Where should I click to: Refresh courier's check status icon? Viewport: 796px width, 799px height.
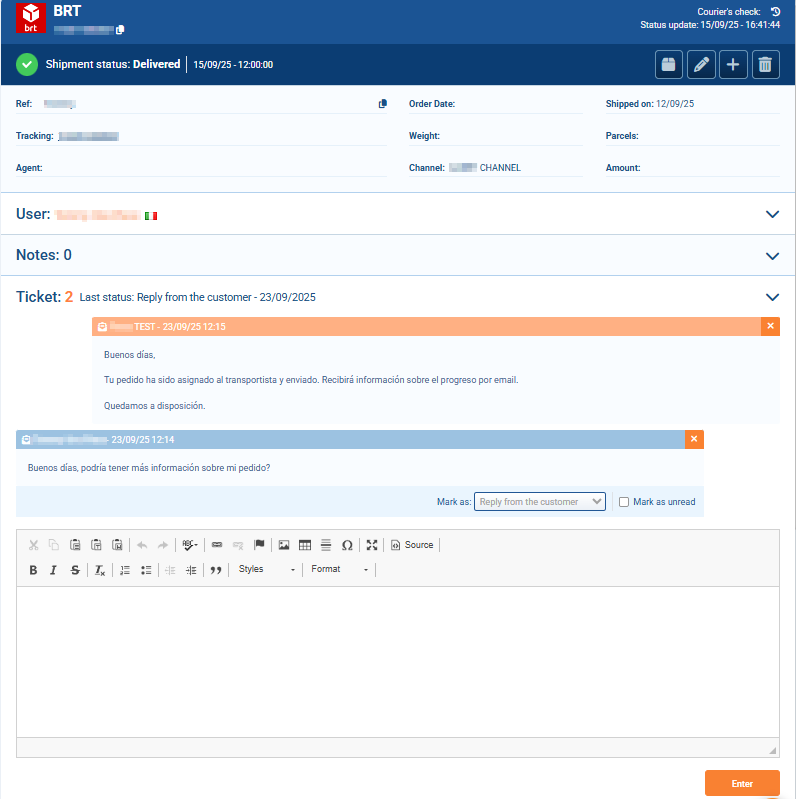(775, 11)
